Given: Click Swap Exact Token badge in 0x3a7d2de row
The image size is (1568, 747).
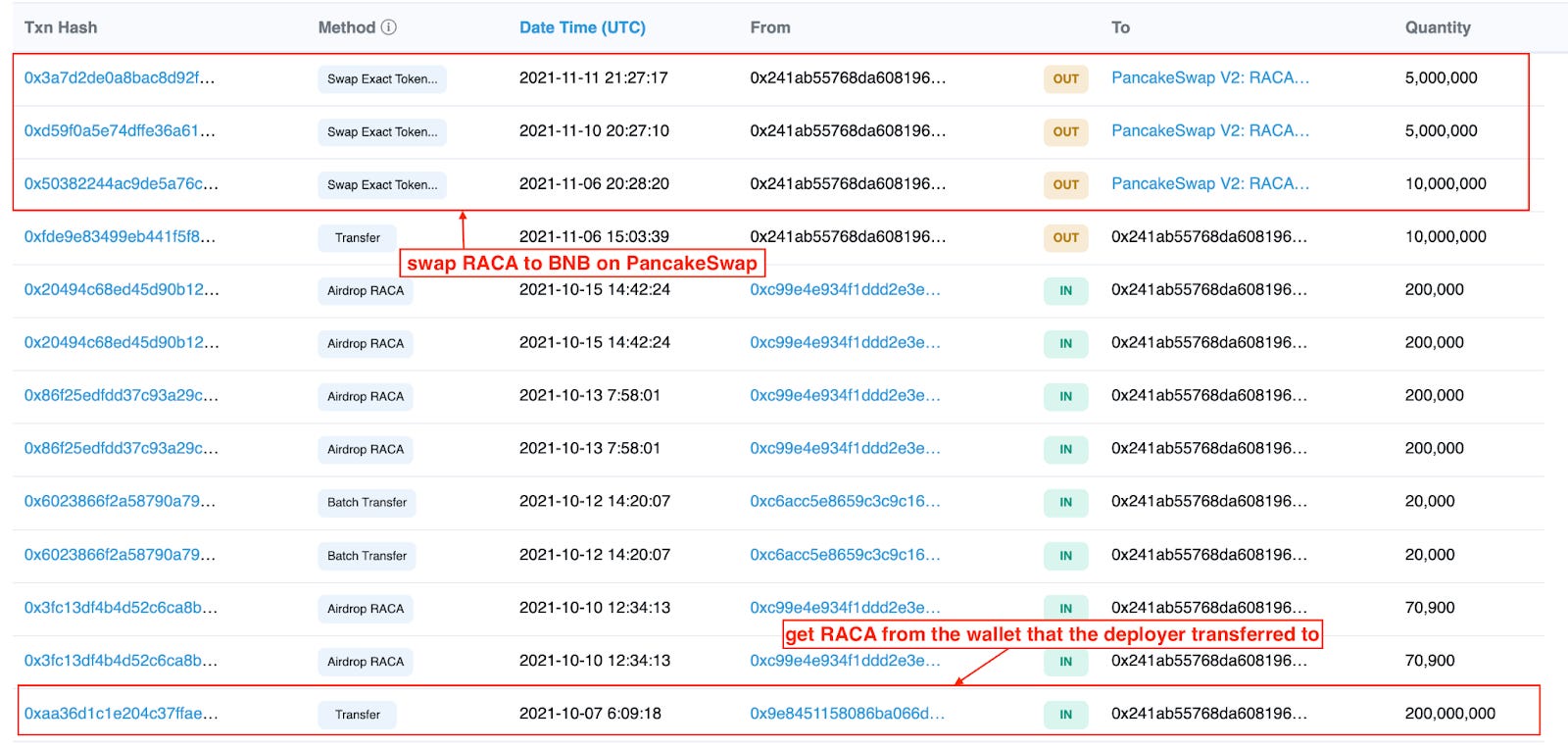Looking at the screenshot, I should pos(382,79).
